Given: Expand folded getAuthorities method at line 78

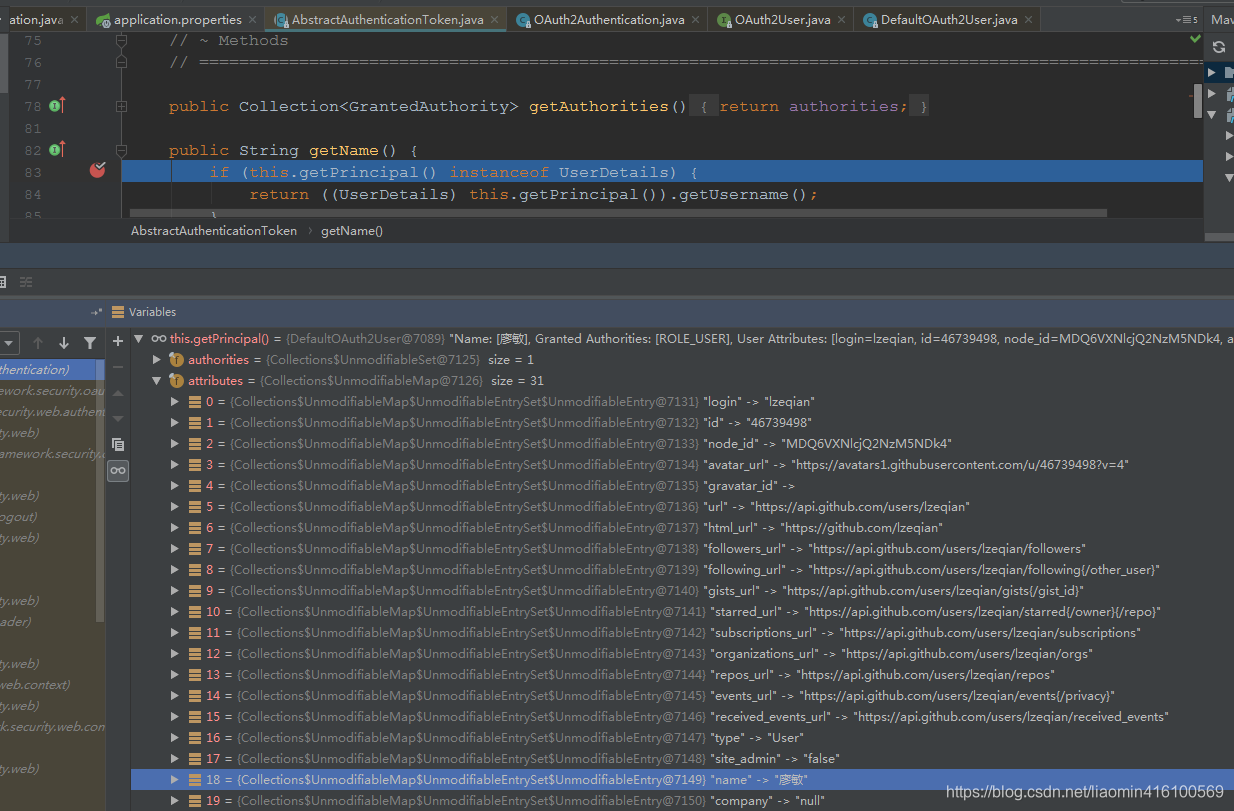Looking at the screenshot, I should tap(121, 106).
